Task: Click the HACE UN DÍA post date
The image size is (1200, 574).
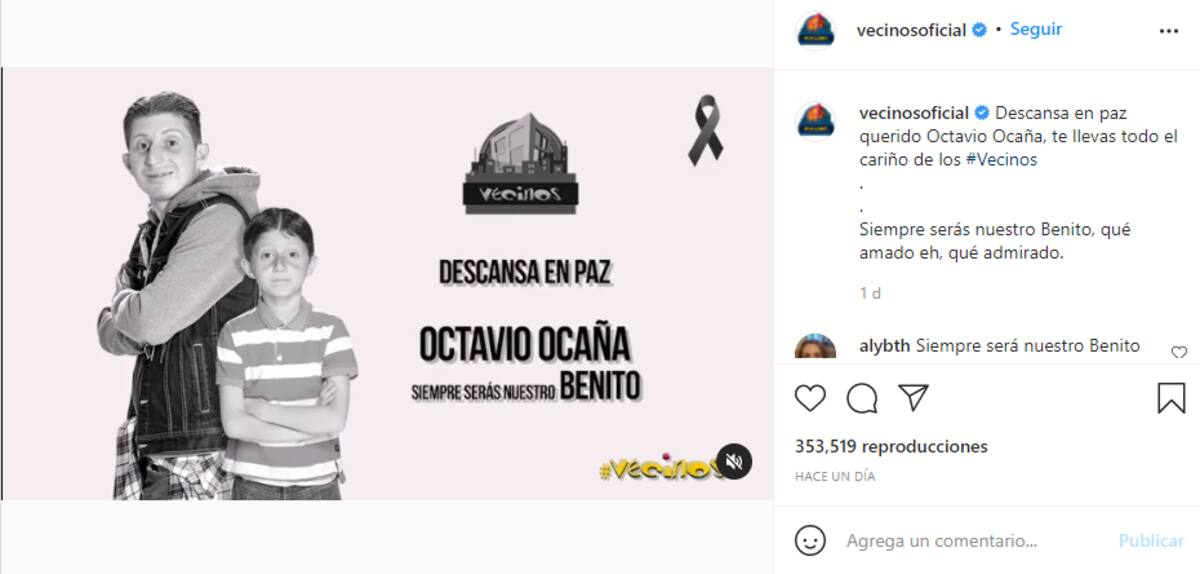Action: [x=835, y=477]
